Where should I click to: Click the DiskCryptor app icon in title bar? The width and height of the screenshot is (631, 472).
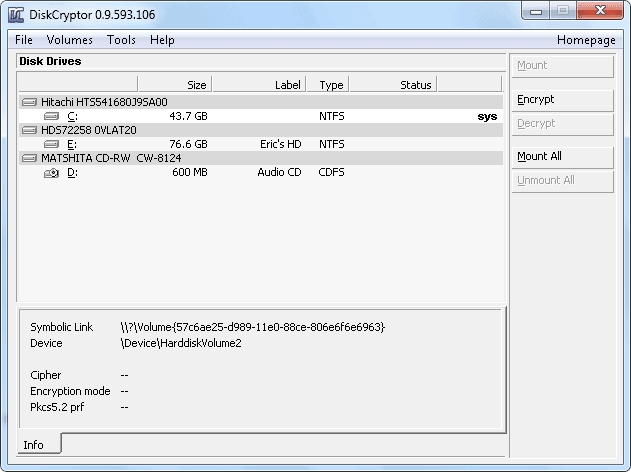pyautogui.click(x=16, y=15)
